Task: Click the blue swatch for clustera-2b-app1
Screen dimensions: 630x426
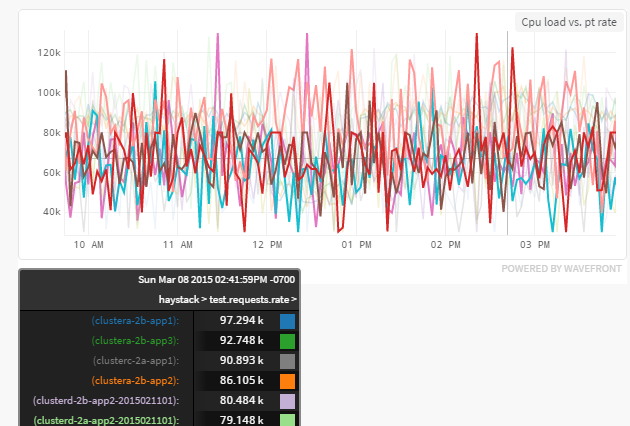Action: [287, 322]
